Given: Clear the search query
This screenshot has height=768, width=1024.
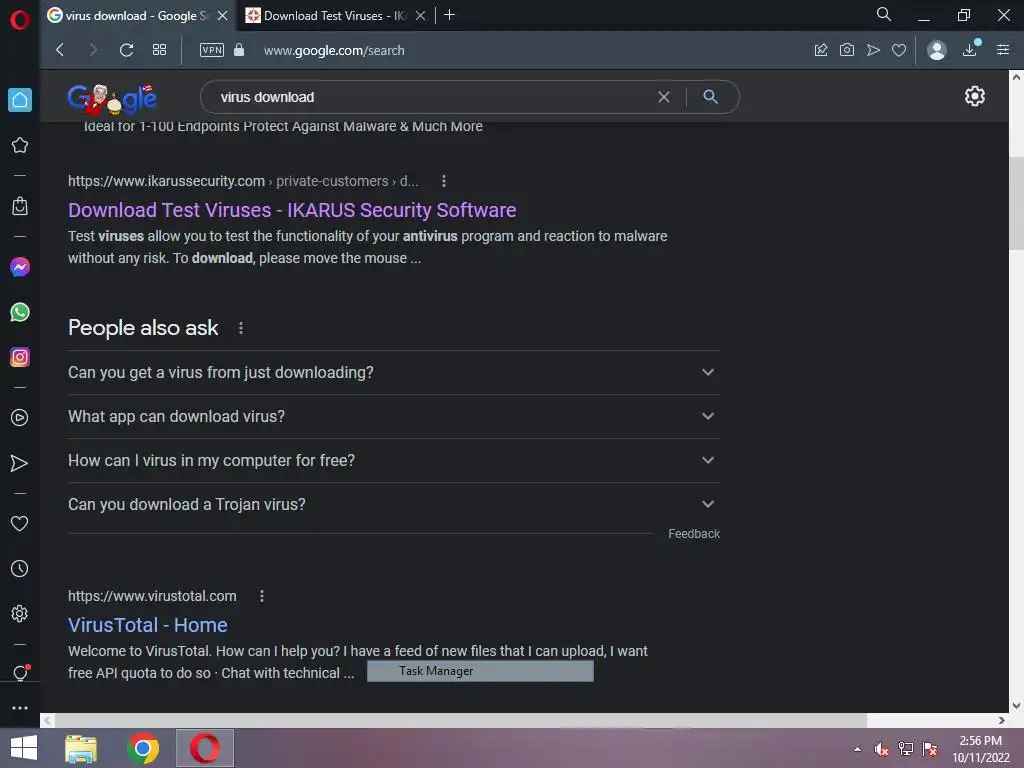Looking at the screenshot, I should [664, 97].
